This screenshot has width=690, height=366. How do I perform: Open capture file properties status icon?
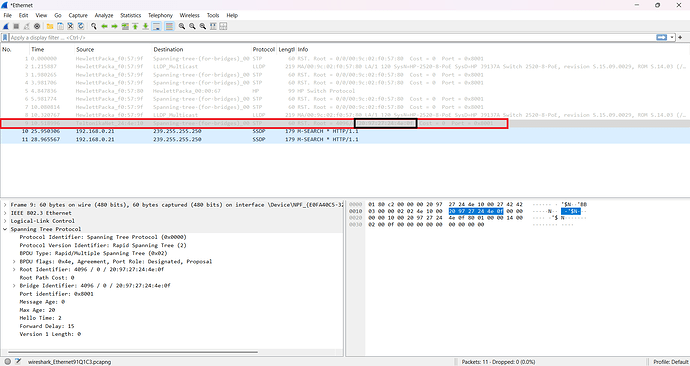pyautogui.click(x=18, y=362)
